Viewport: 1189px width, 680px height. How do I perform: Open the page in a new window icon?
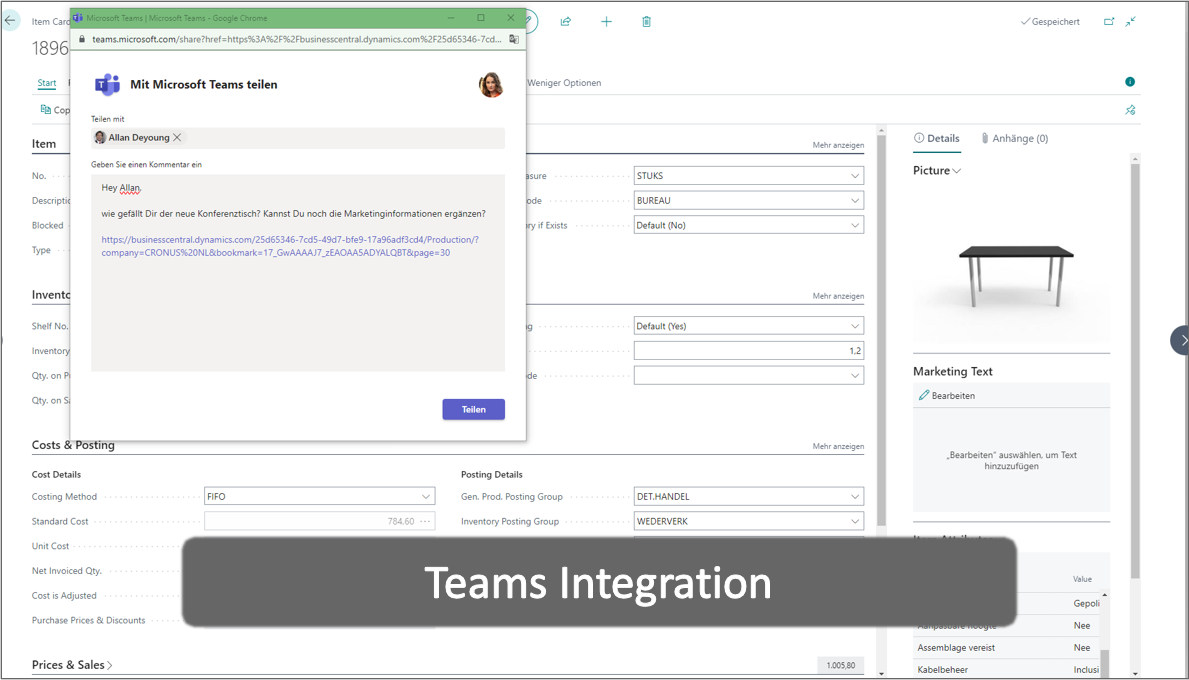pos(1109,21)
